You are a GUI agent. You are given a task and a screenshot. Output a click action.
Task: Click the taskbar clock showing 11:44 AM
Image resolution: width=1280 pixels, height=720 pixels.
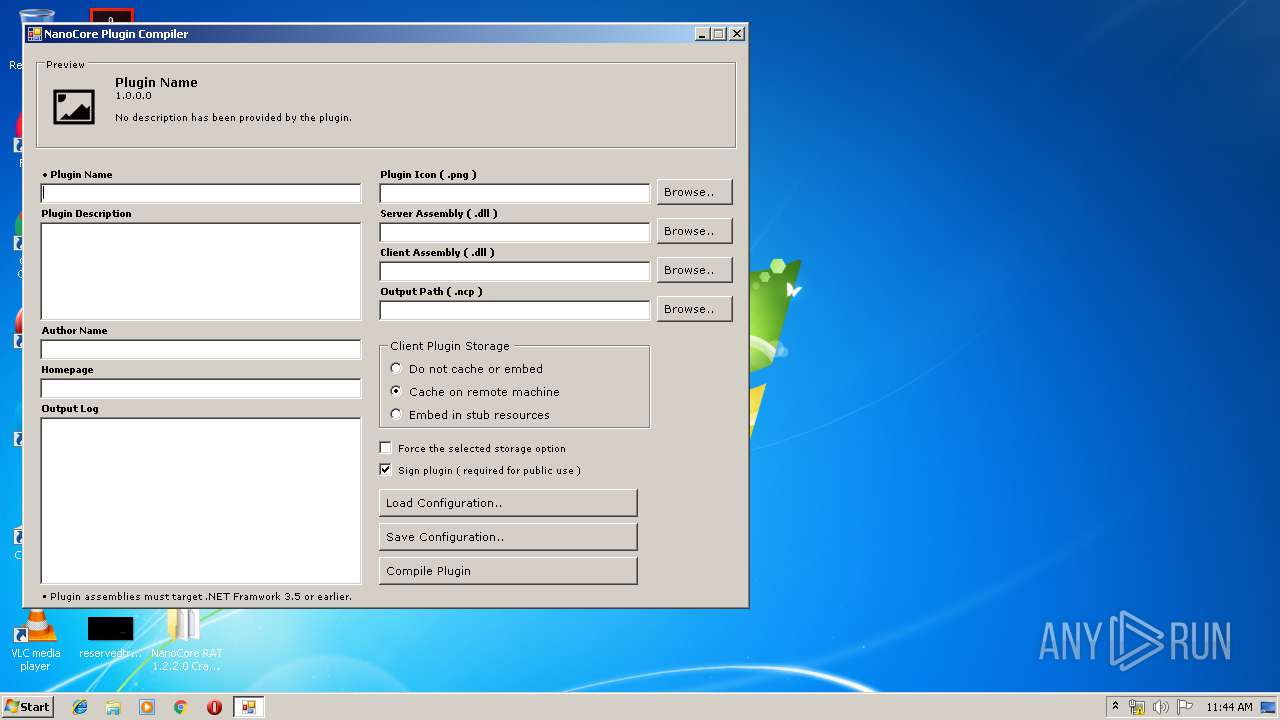(1229, 707)
